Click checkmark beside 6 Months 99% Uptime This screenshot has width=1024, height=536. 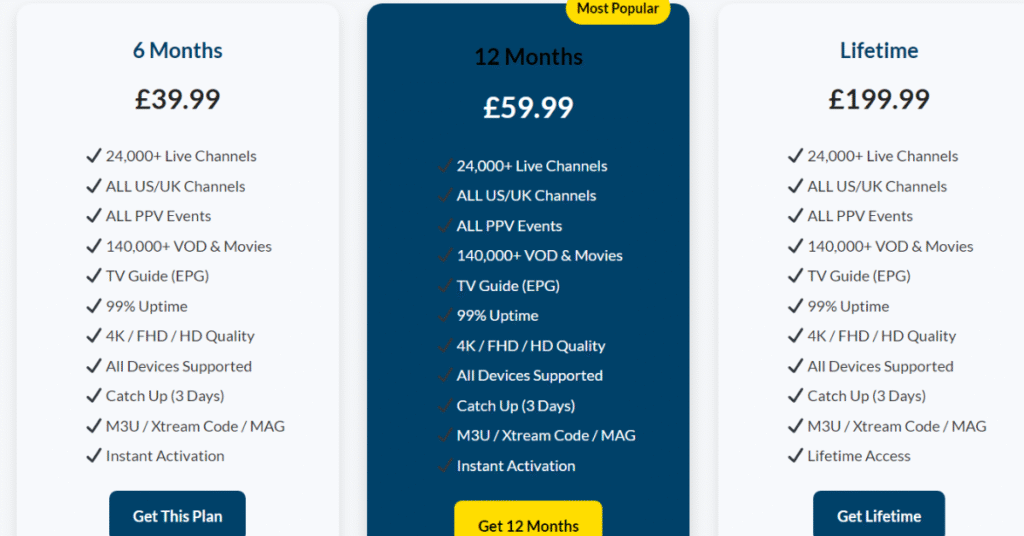pos(94,306)
